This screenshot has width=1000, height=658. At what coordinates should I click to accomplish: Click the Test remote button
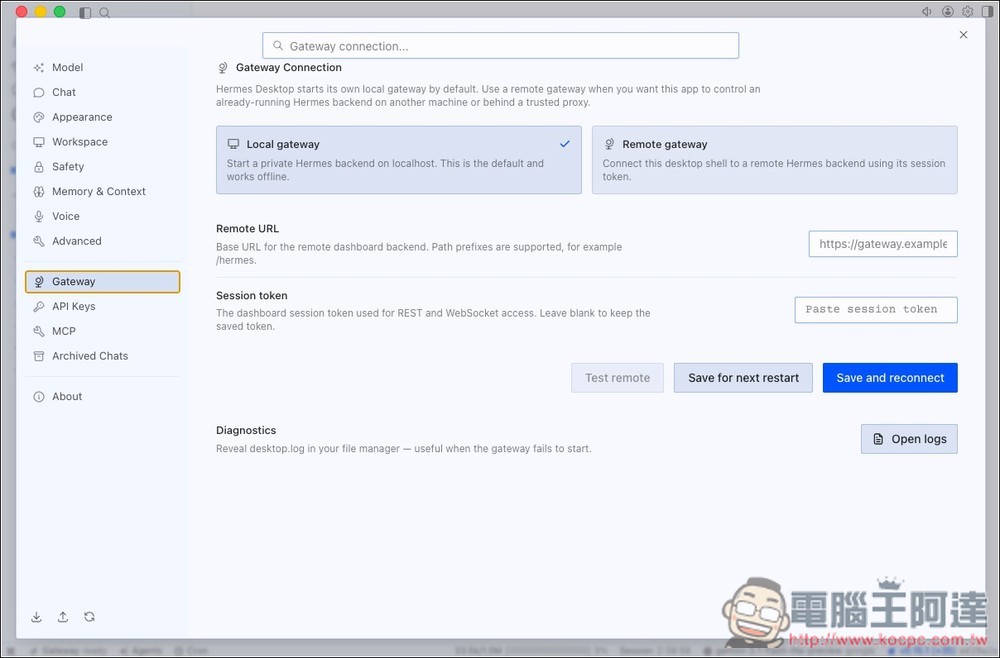[617, 378]
